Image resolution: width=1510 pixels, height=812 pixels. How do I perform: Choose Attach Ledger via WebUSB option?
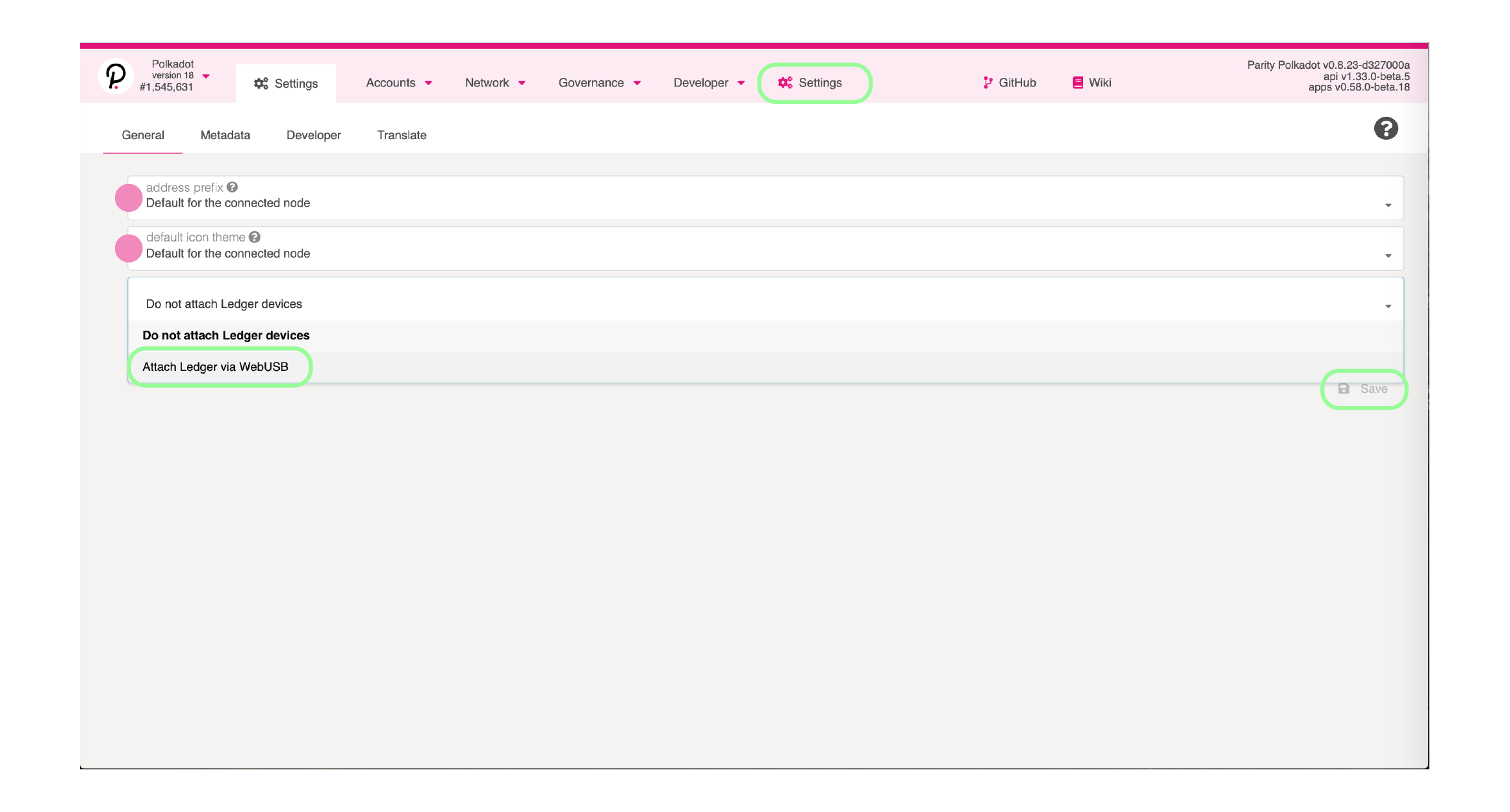pos(765,367)
